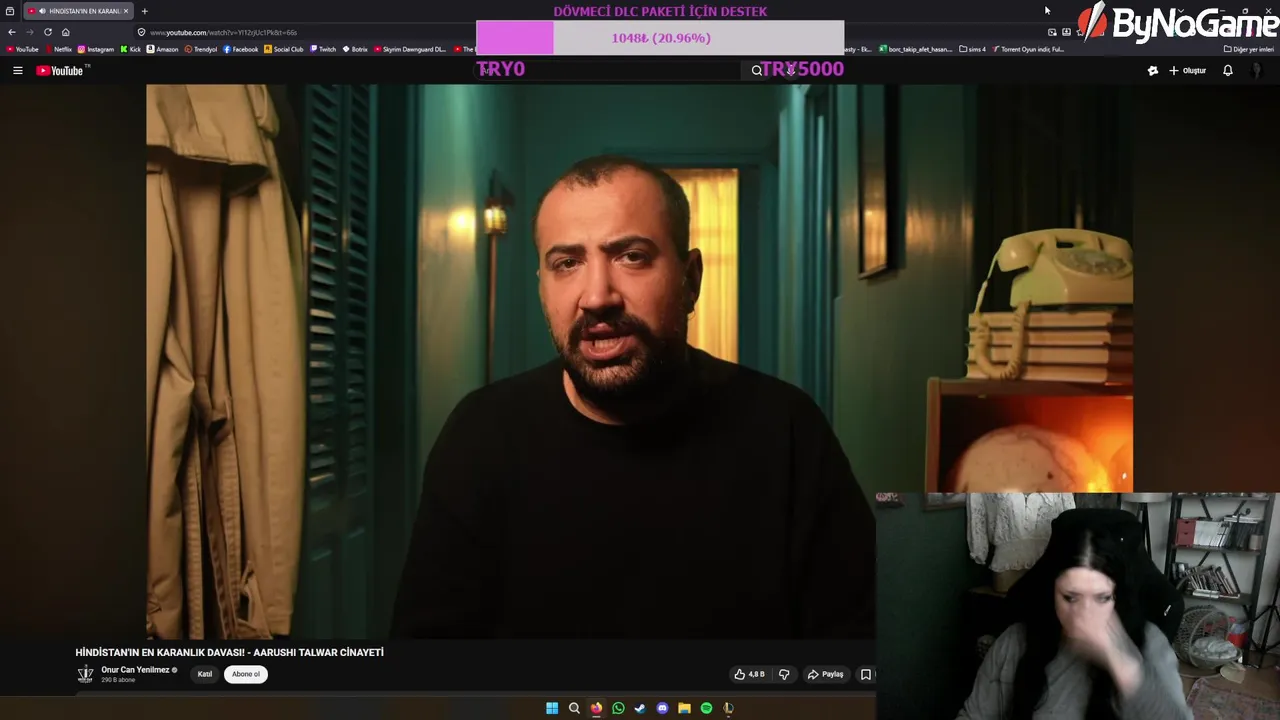Open the Onur Can Yenilmez channel
The height and width of the screenshot is (720, 1280).
click(x=135, y=670)
